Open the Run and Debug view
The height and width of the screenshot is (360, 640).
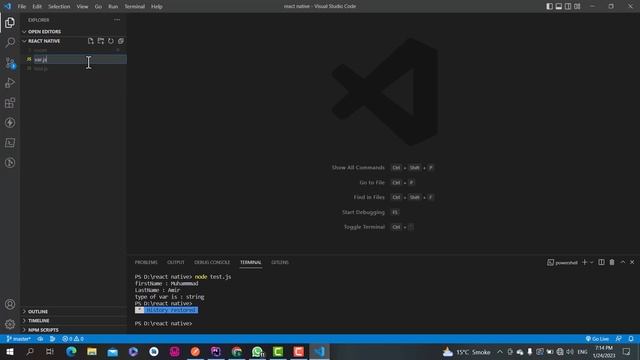tap(10, 82)
